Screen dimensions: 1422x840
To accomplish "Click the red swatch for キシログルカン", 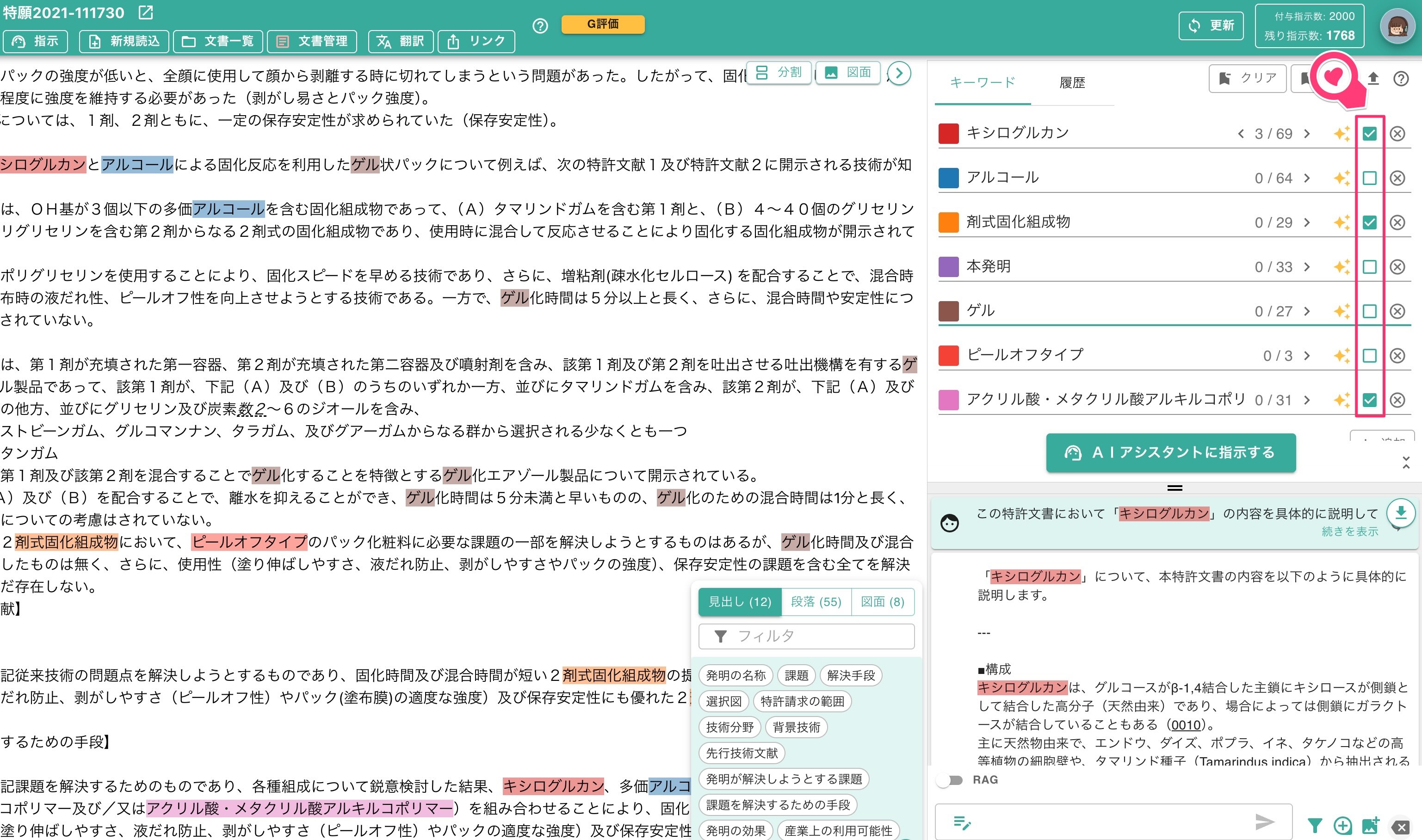I will (x=948, y=134).
